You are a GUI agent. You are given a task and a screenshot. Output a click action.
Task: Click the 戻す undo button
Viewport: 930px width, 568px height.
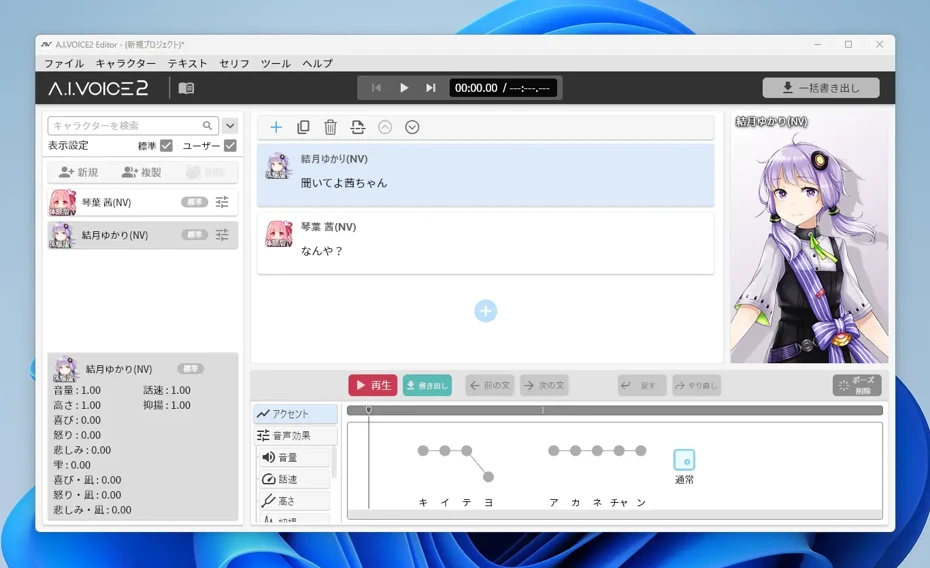(642, 385)
